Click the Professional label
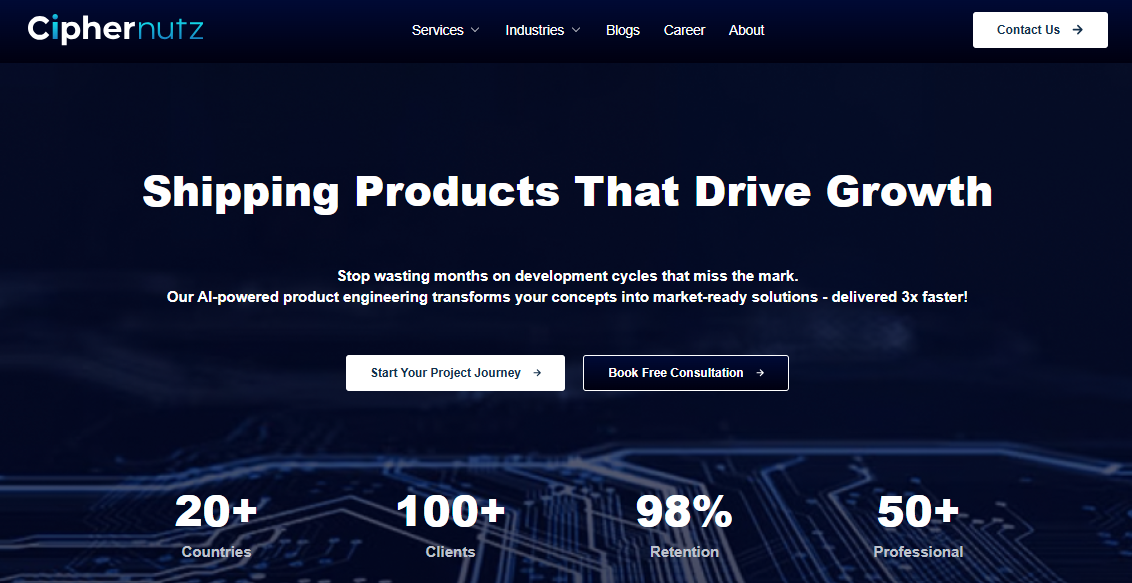 pos(918,552)
